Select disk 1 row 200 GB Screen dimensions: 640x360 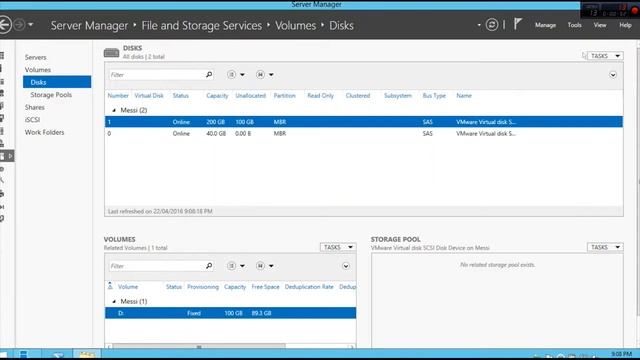[x=364, y=122]
